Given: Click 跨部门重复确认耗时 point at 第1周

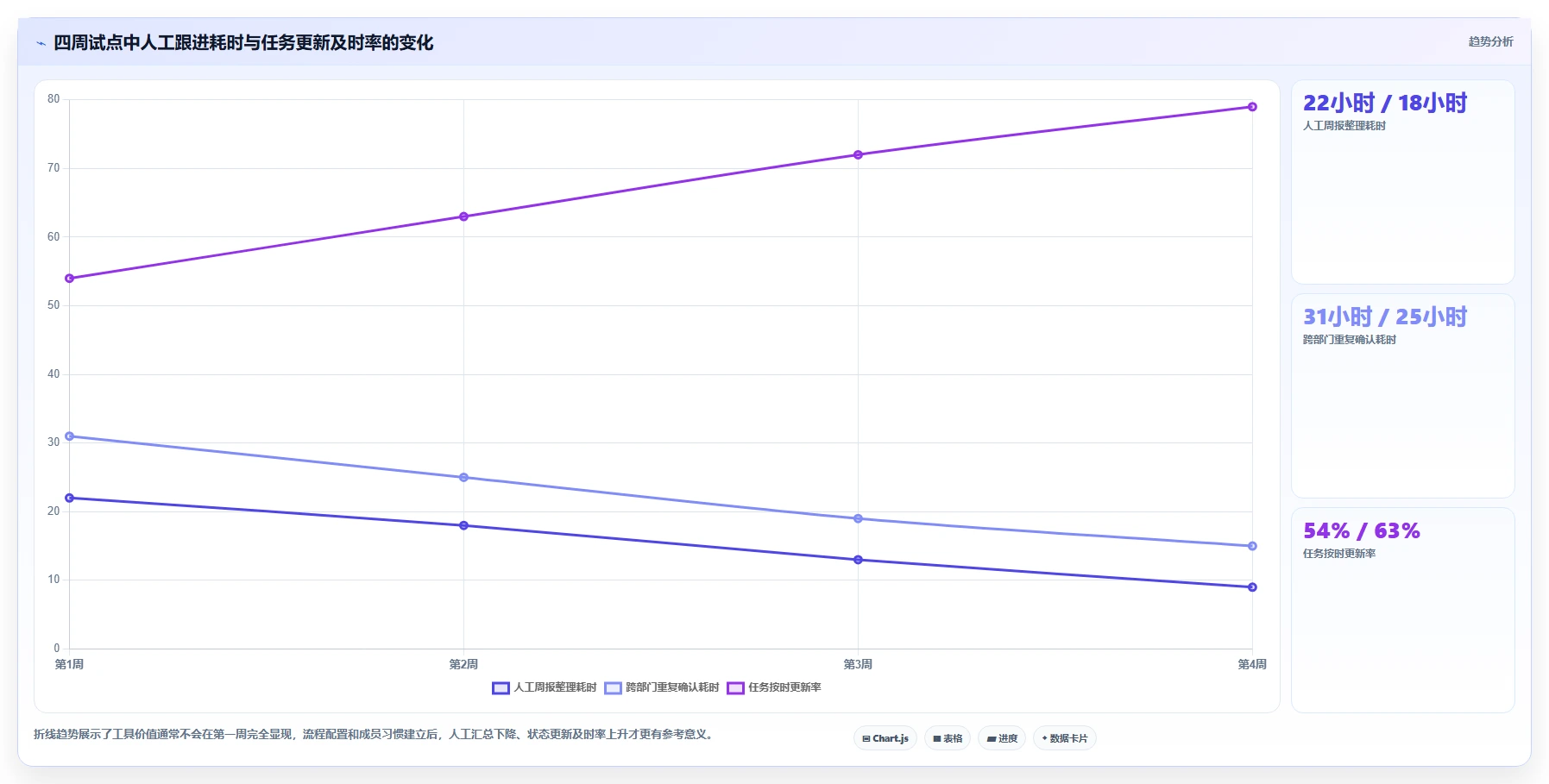Looking at the screenshot, I should (70, 436).
